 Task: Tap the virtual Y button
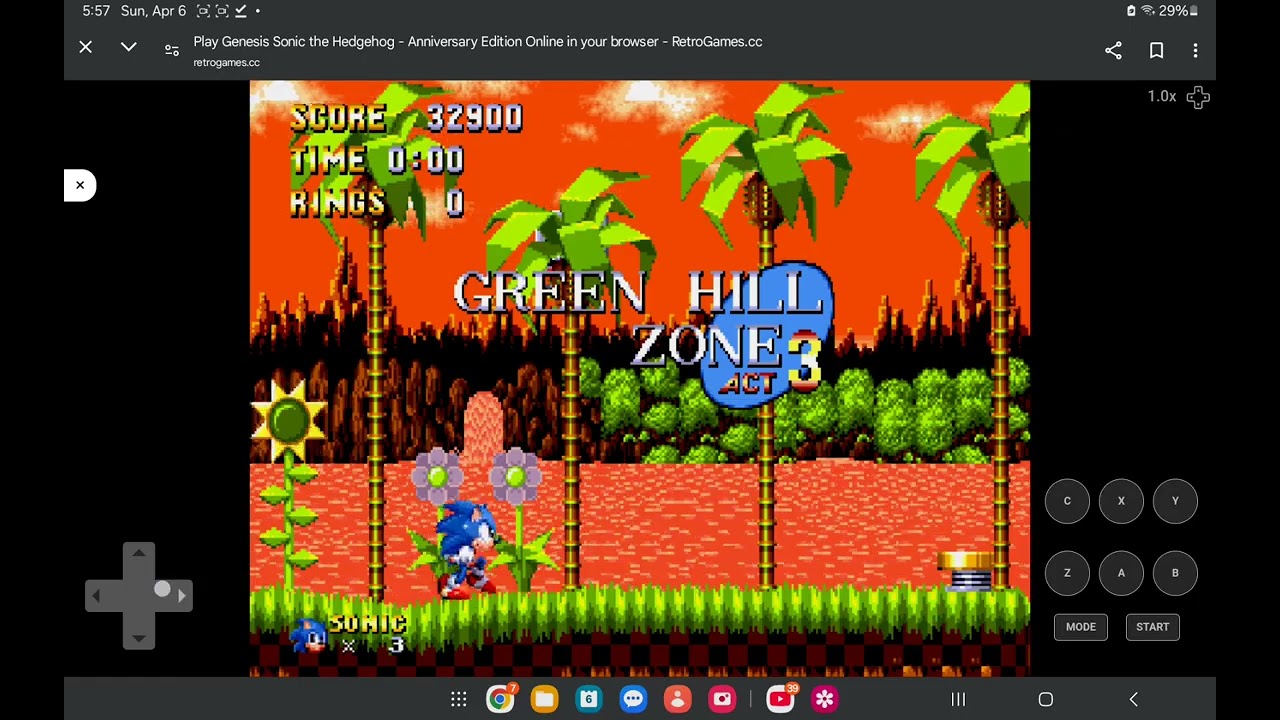point(1175,501)
